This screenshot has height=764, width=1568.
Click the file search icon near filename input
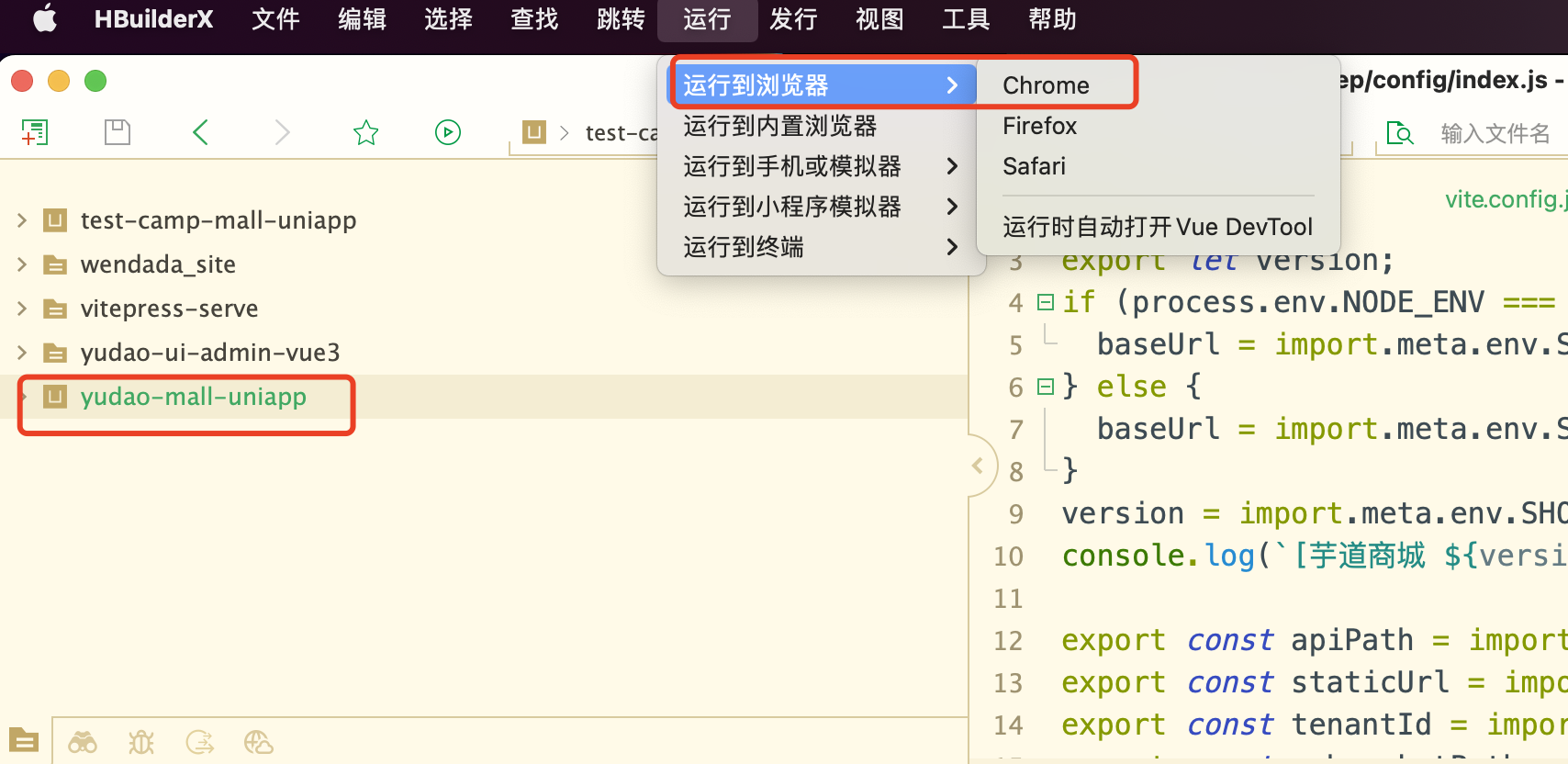click(x=1400, y=134)
